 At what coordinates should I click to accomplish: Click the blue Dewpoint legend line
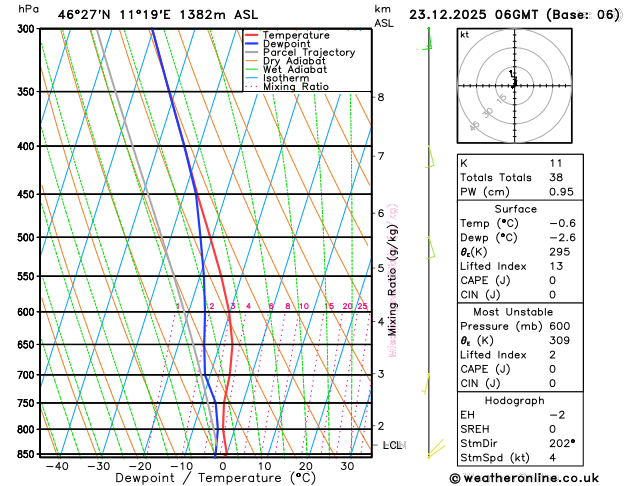(x=252, y=44)
